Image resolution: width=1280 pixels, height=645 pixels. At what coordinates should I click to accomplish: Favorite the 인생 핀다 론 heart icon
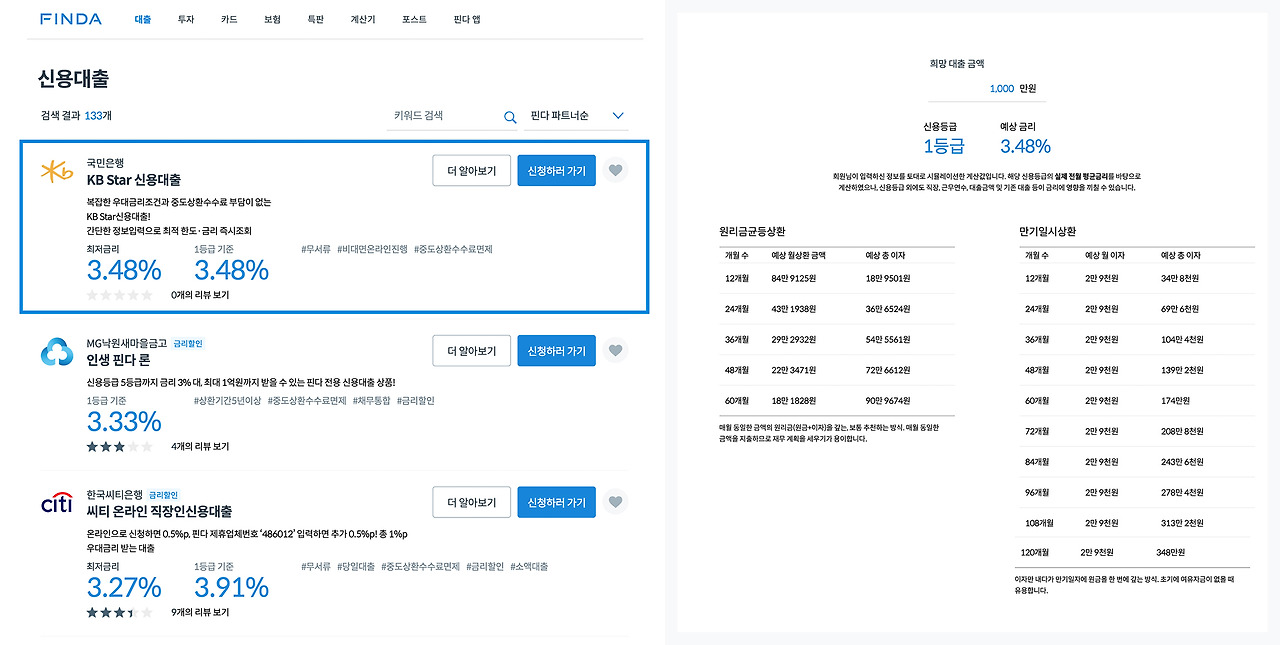point(616,351)
